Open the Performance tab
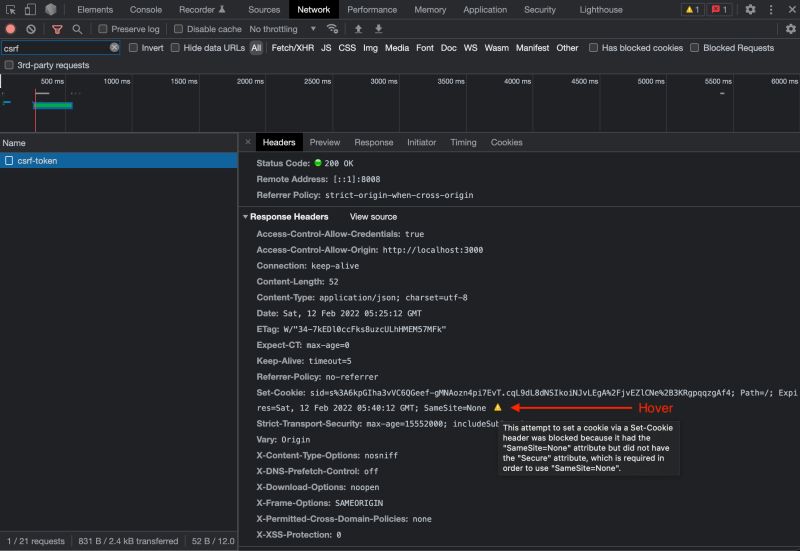800x551 pixels. click(372, 9)
